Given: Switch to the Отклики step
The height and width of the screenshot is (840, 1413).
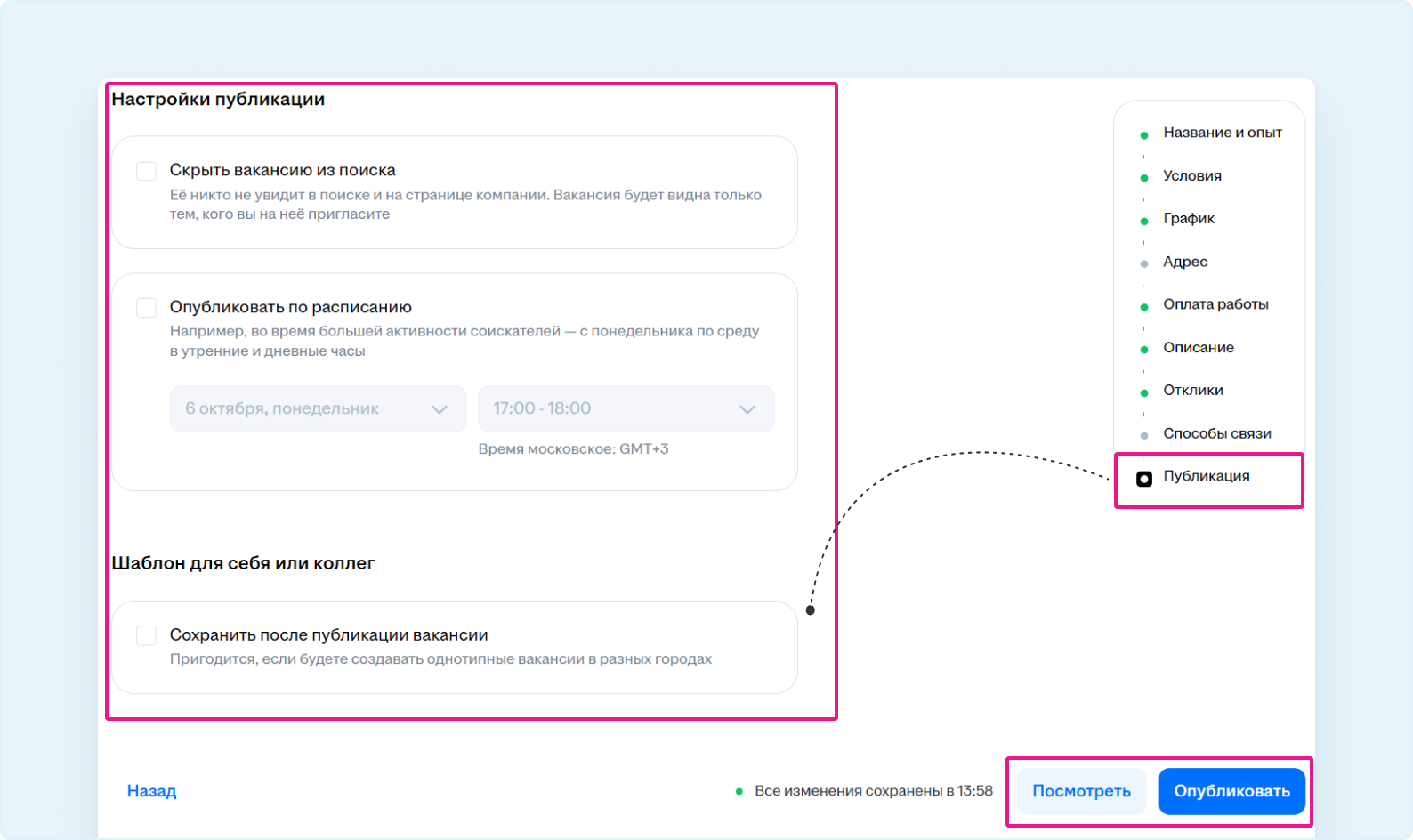Looking at the screenshot, I should tap(1192, 391).
